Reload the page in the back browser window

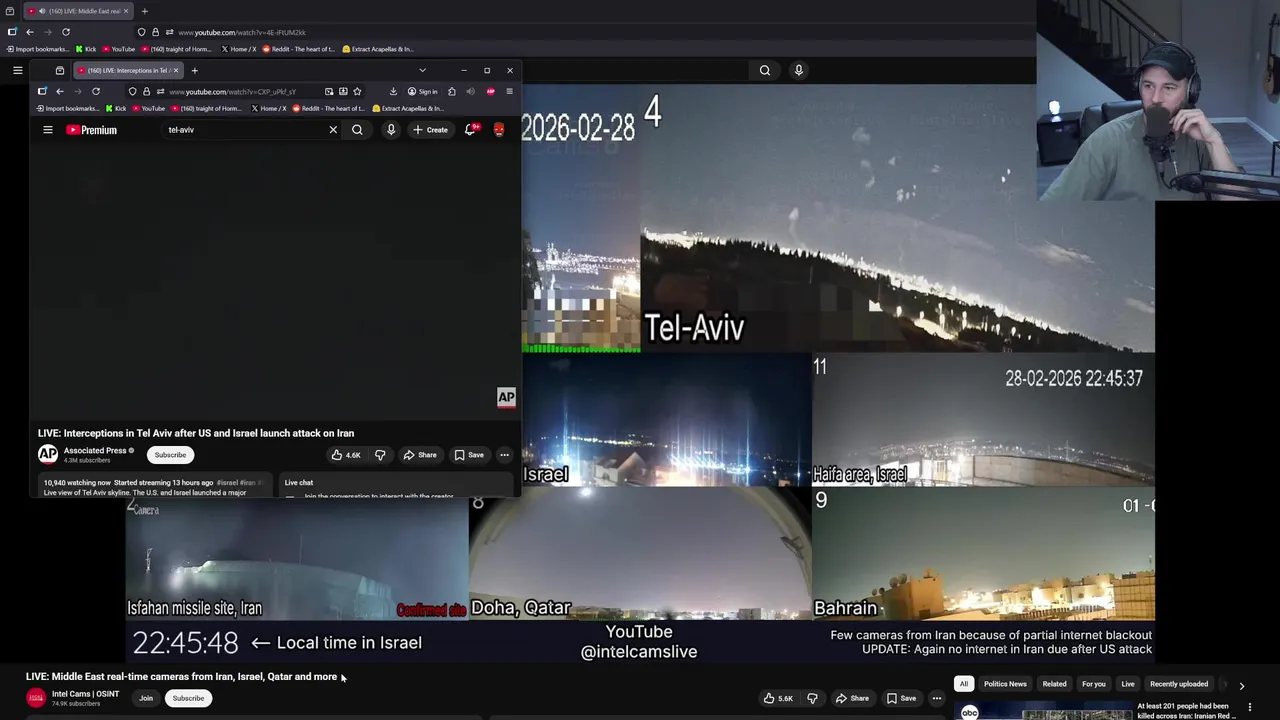click(66, 32)
